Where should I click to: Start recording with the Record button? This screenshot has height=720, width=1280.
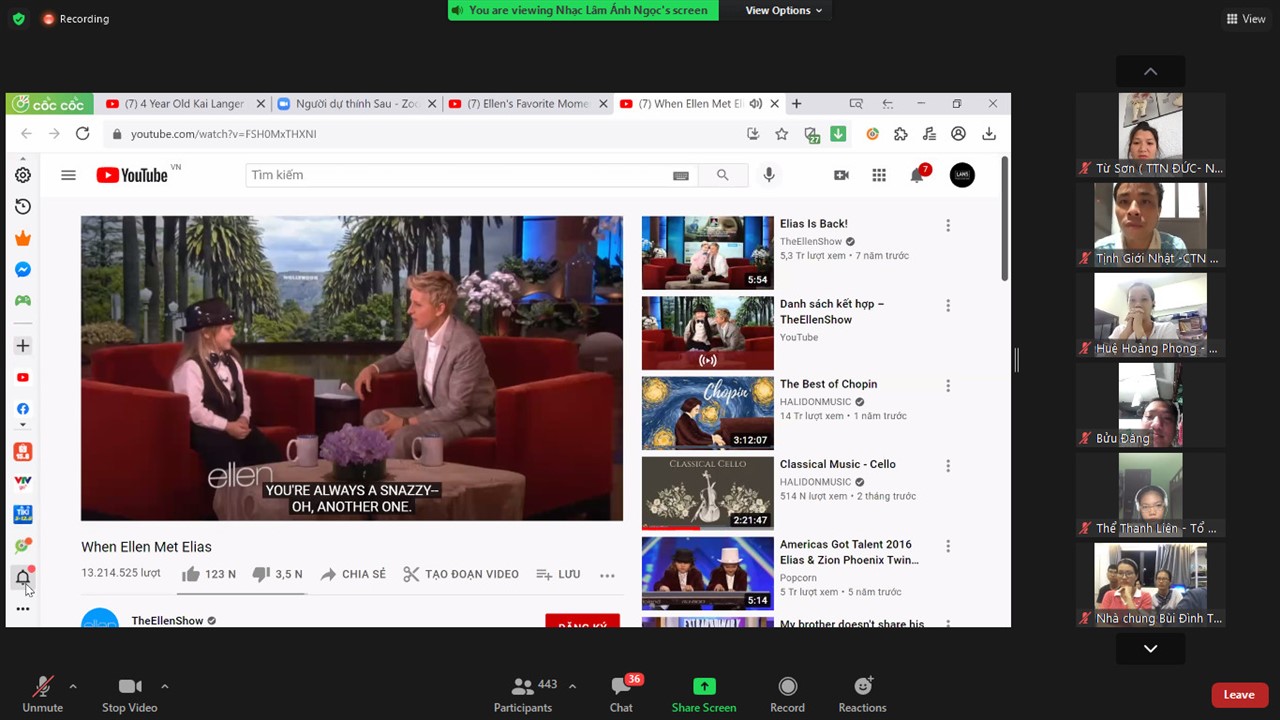click(x=787, y=696)
